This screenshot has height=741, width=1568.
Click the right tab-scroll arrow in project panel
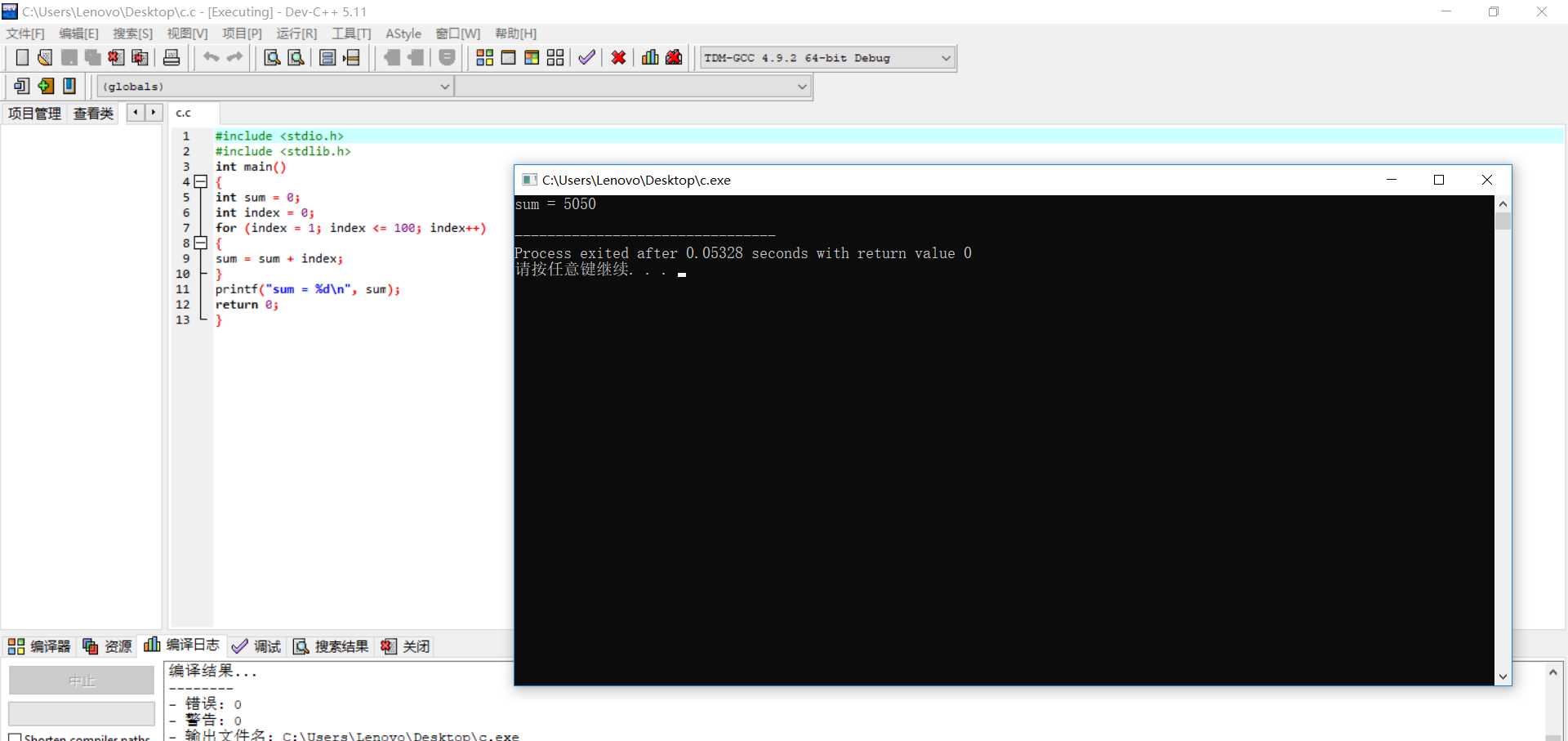tap(154, 113)
